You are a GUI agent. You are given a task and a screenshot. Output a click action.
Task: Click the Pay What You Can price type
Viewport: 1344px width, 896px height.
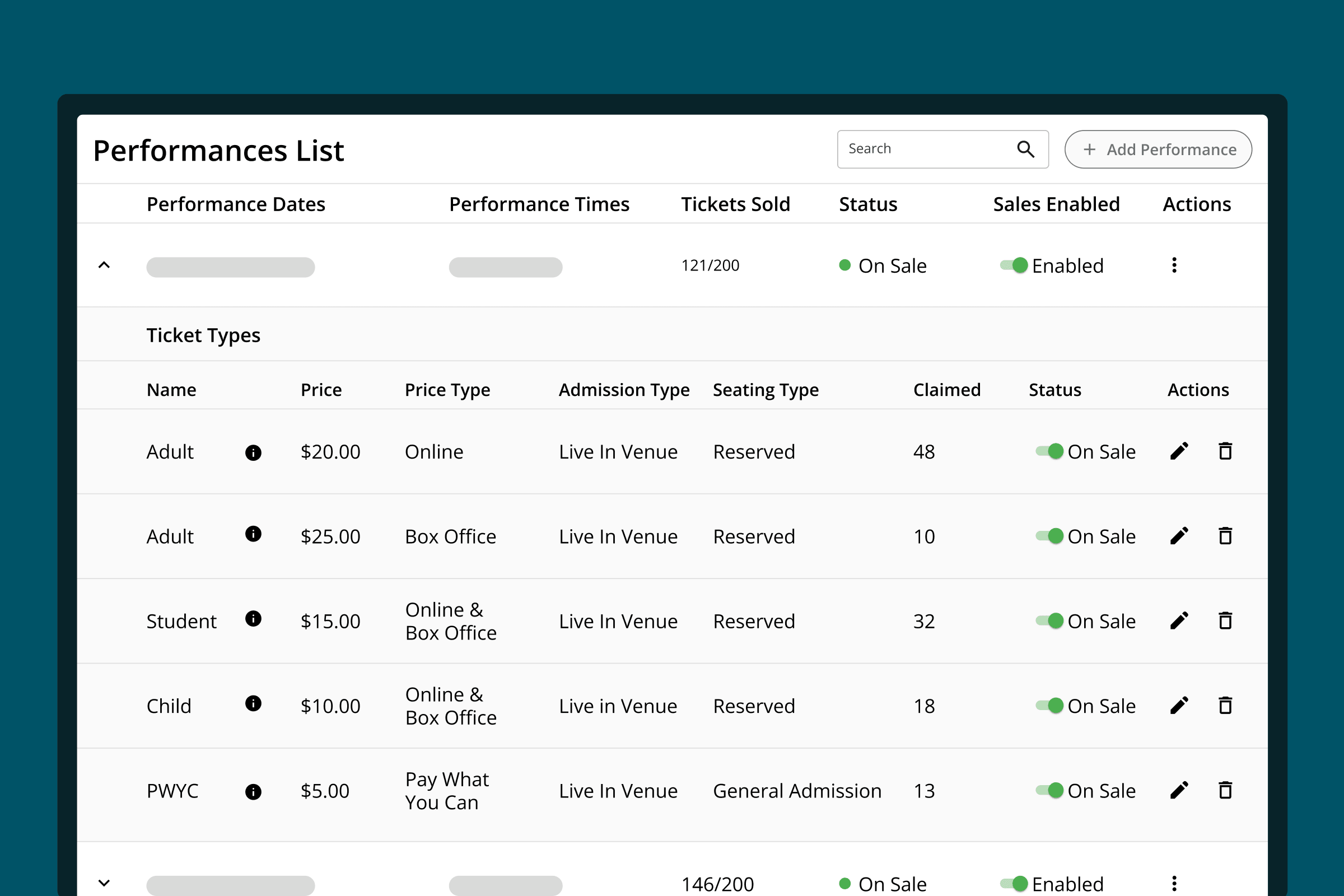coord(447,791)
